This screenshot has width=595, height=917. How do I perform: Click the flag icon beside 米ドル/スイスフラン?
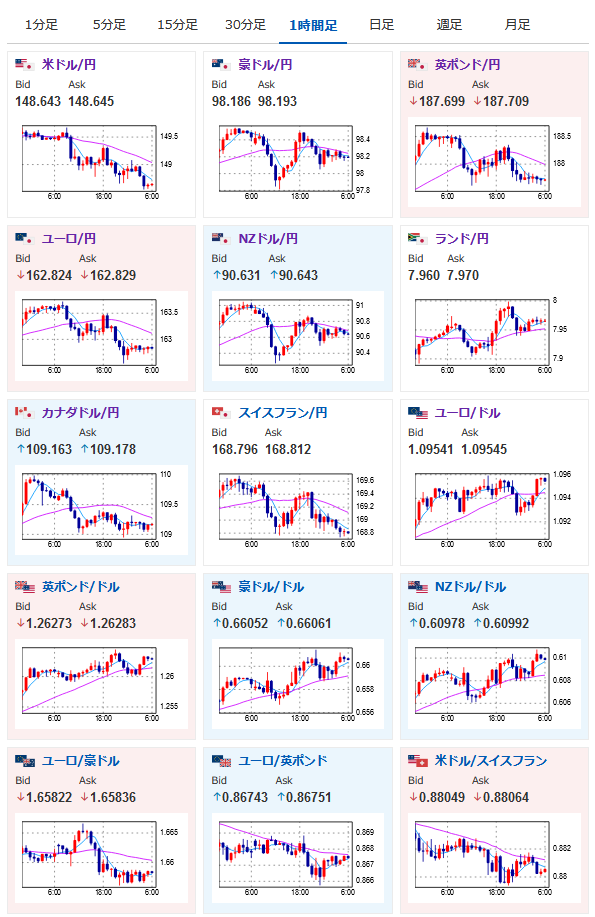[x=418, y=760]
